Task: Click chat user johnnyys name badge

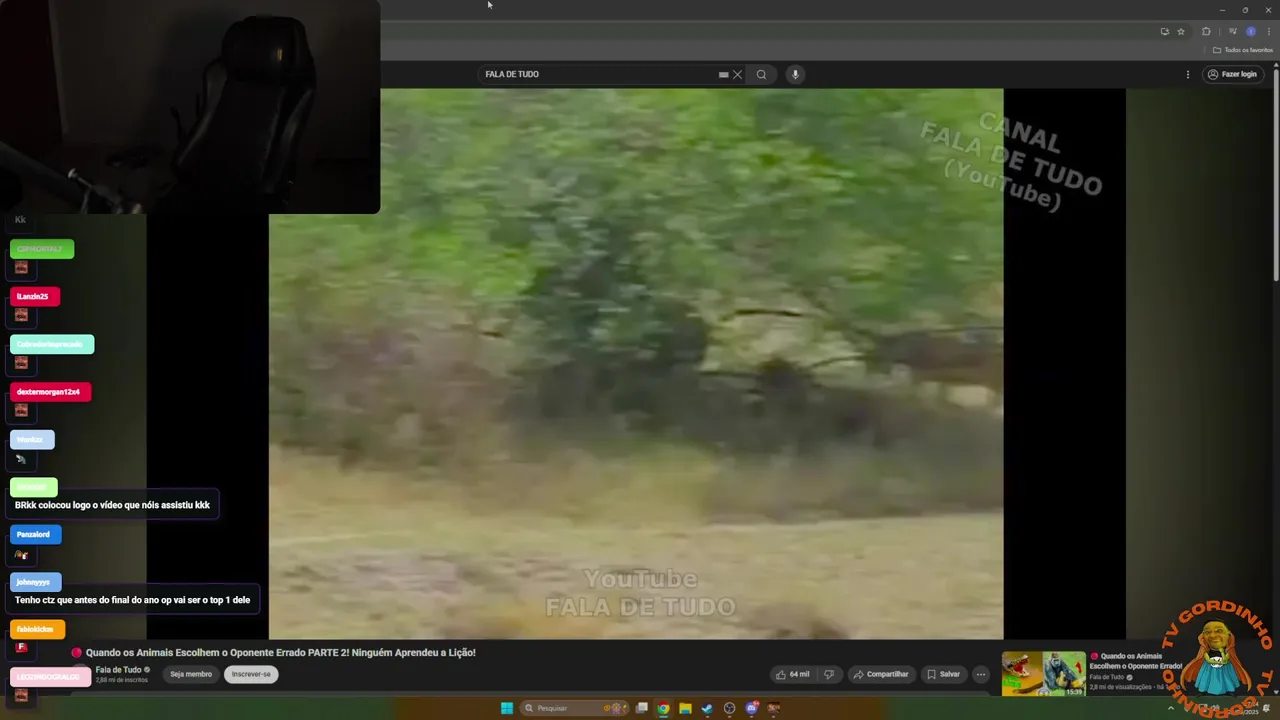Action: tap(35, 582)
